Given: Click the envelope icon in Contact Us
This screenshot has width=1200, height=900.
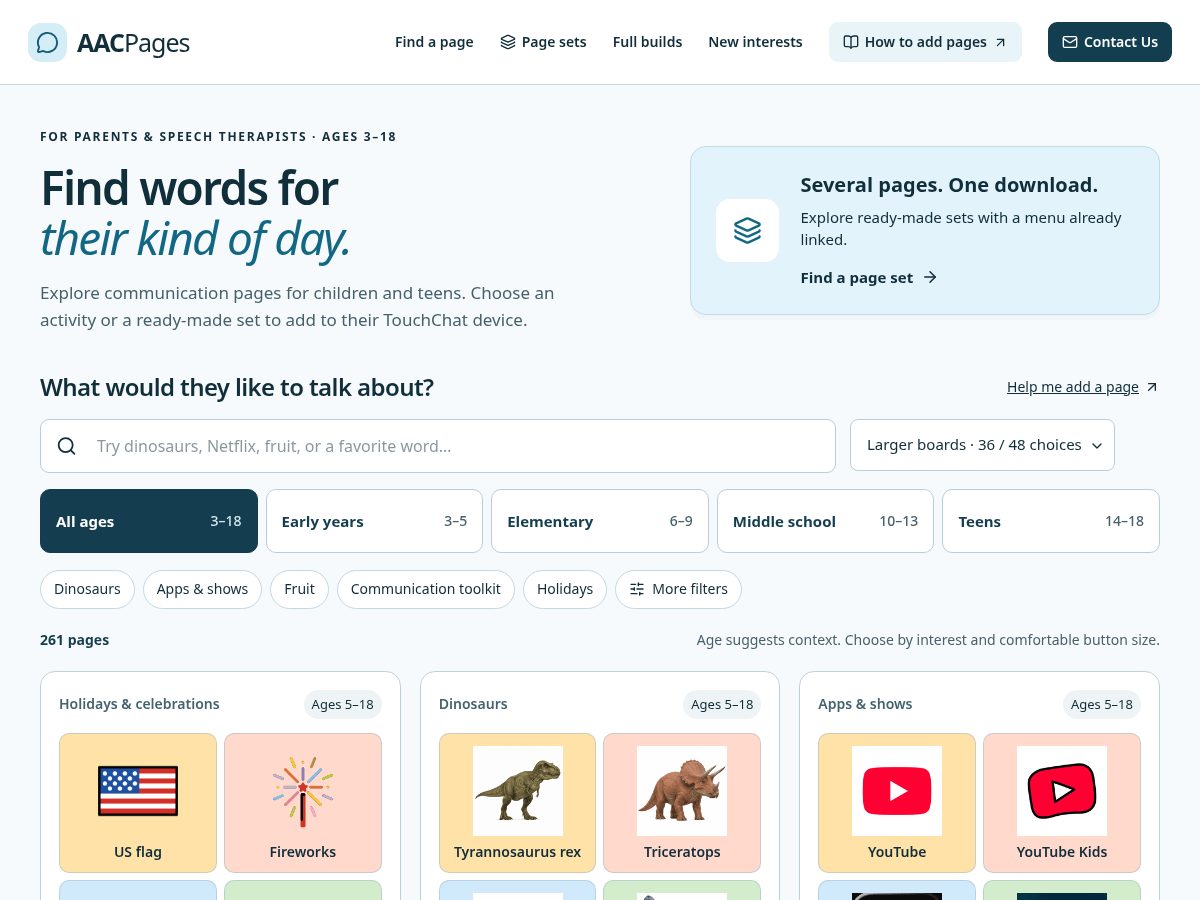Looking at the screenshot, I should point(1070,42).
